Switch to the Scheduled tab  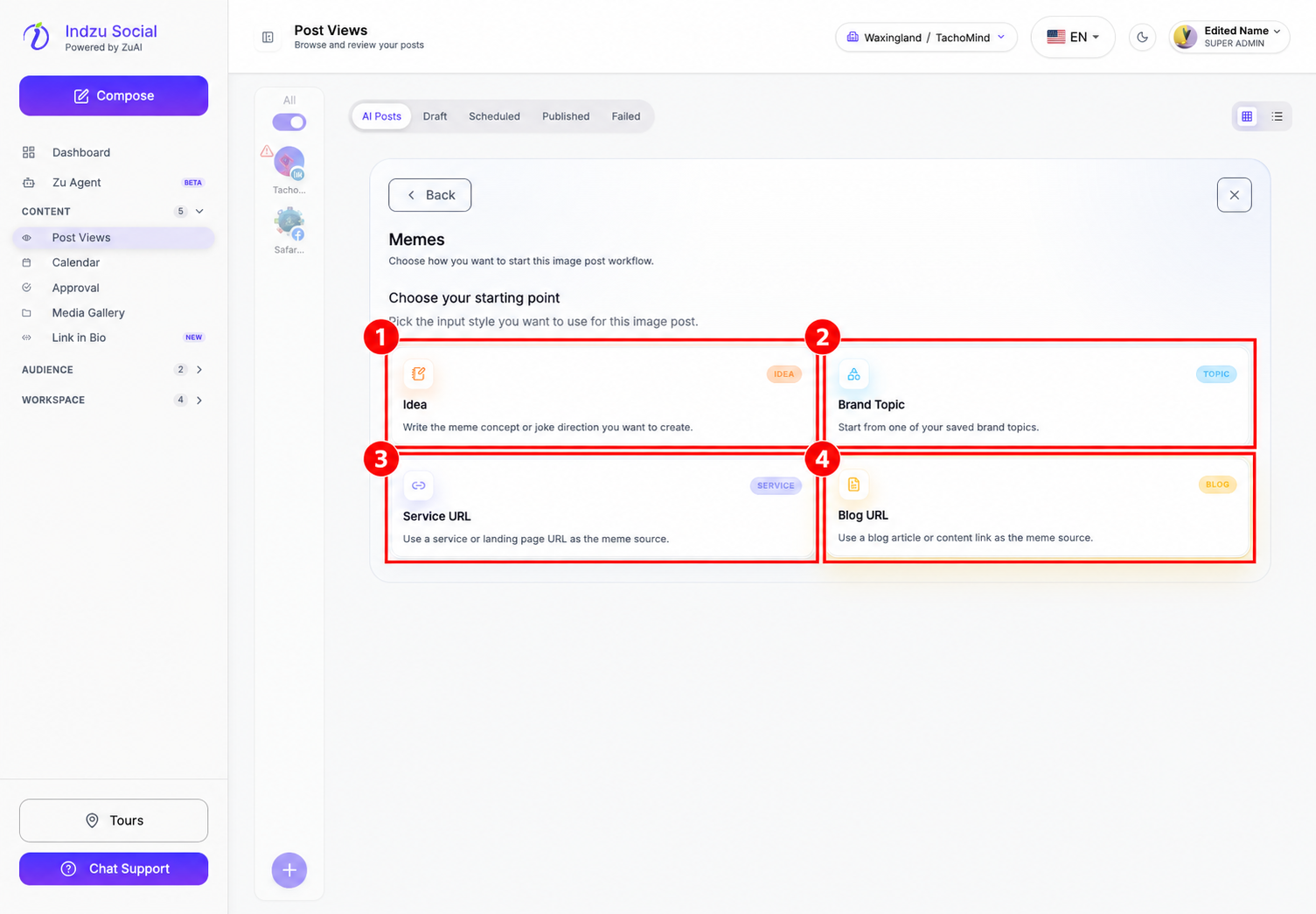tap(494, 116)
